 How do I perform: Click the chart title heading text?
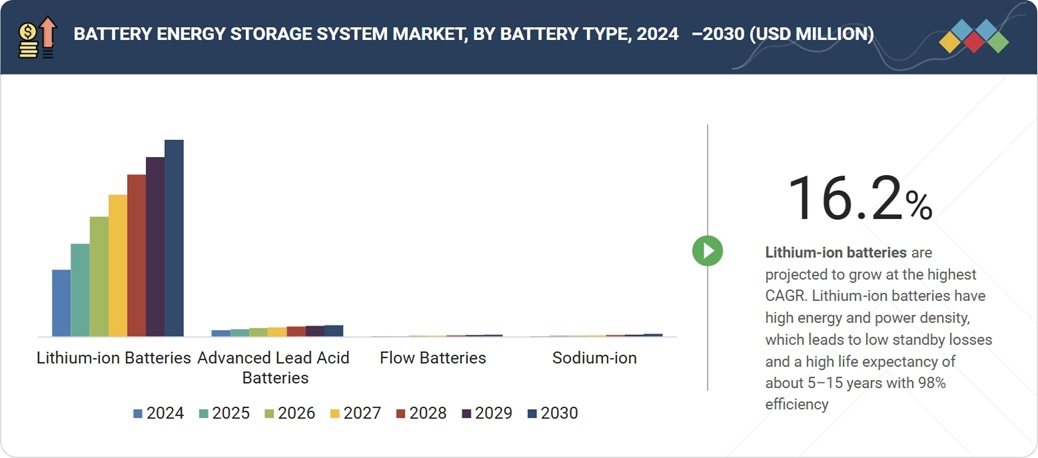click(x=474, y=35)
